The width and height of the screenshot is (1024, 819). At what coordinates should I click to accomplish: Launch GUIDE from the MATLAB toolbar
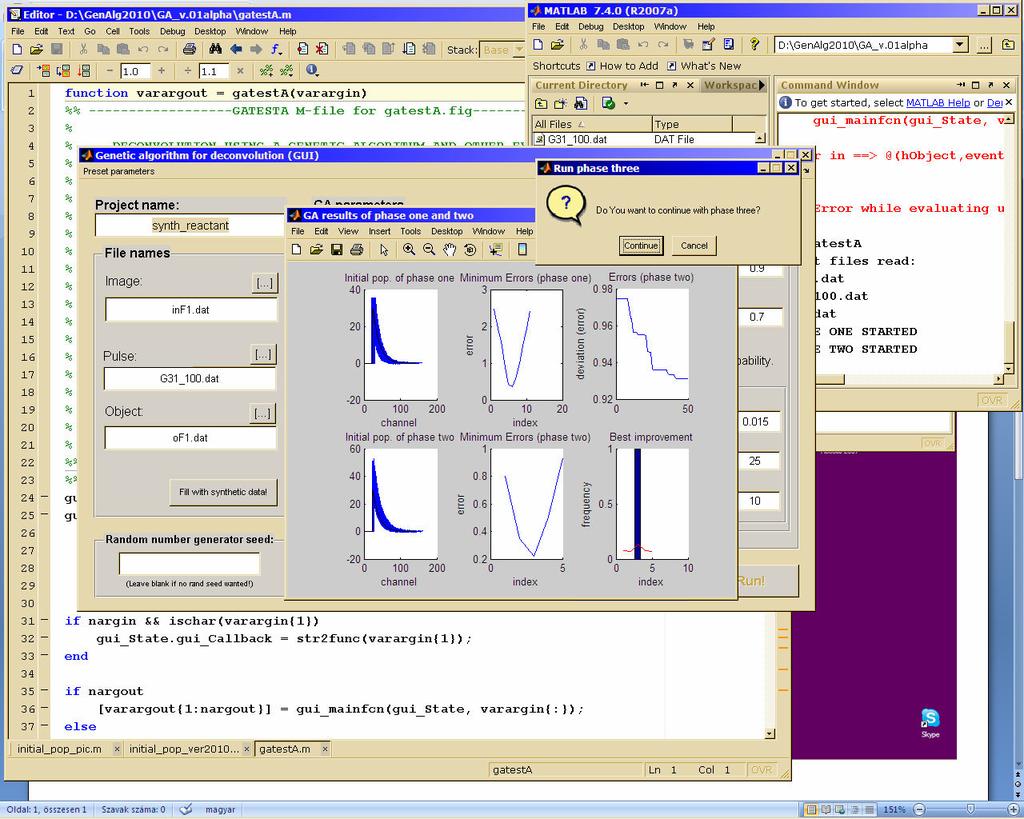tap(709, 44)
